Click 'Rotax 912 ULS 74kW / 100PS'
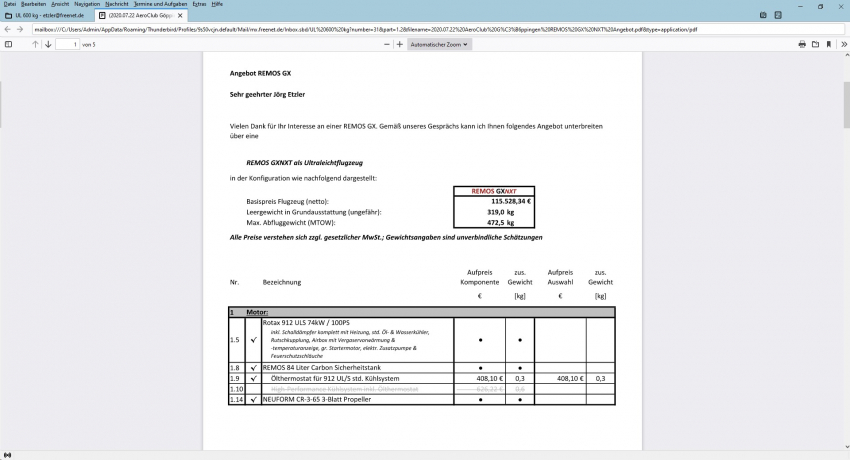The image size is (850, 460). pyautogui.click(x=306, y=322)
